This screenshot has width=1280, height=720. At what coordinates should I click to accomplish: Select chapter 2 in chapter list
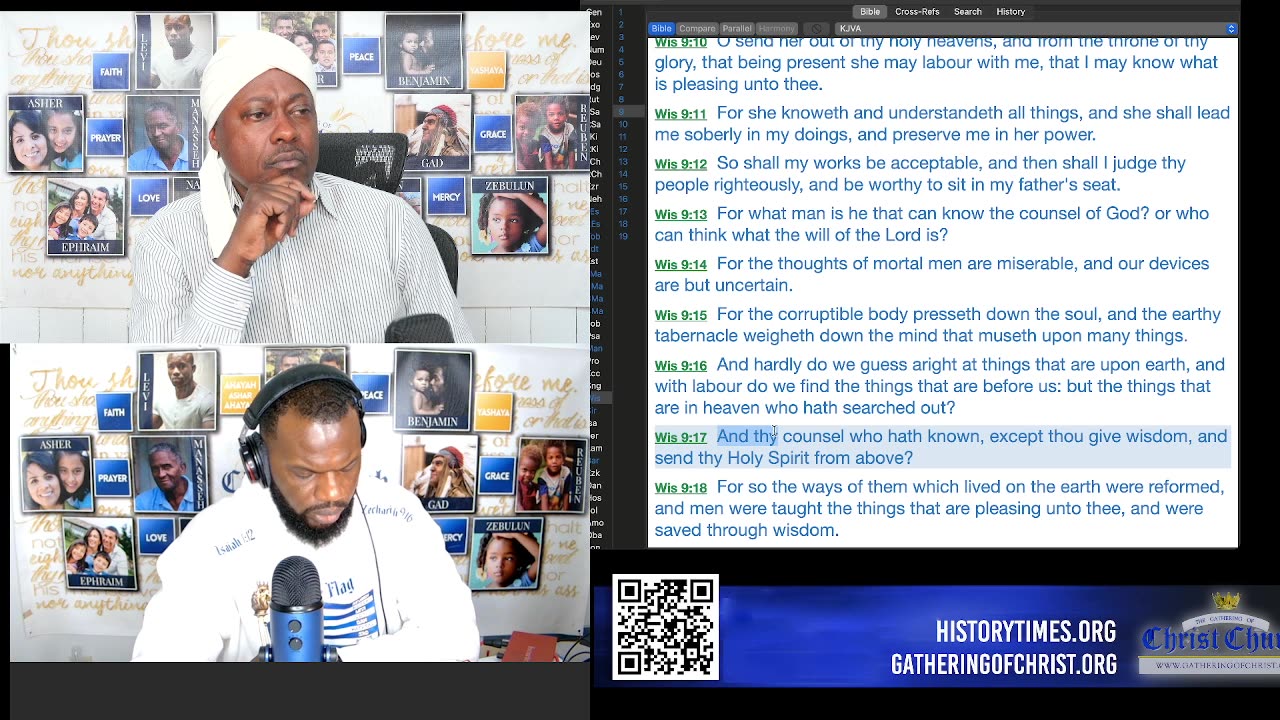(x=621, y=25)
